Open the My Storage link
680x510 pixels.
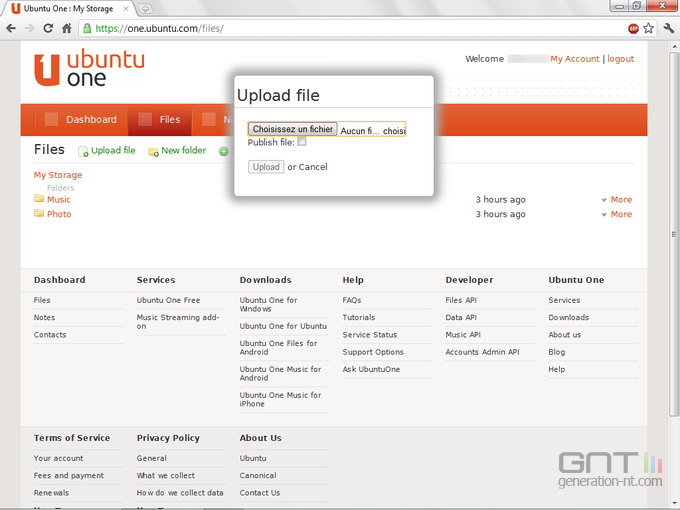point(58,175)
